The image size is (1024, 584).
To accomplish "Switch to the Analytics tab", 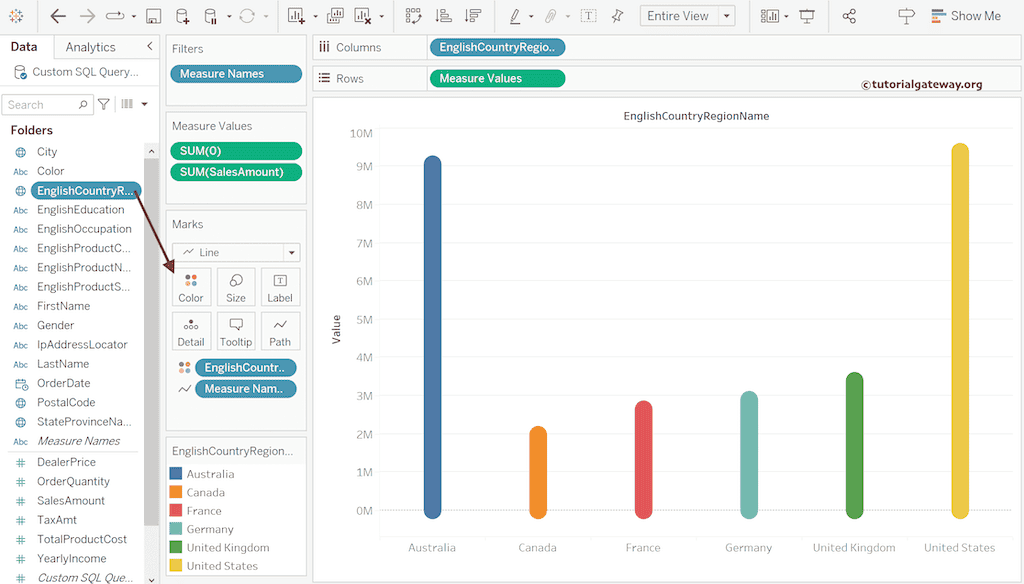I will point(90,47).
